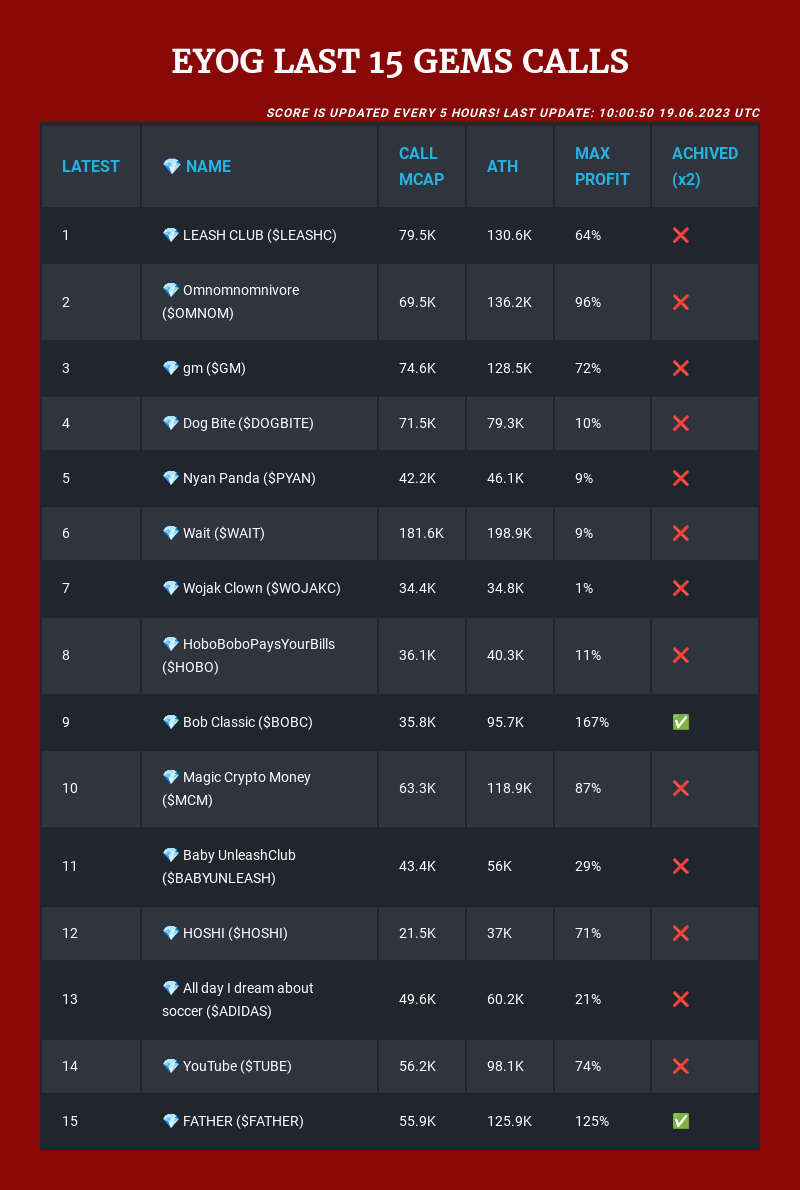Click the gem icon beside HOSHI ($HOSHI)
Viewport: 800px width, 1190px height.
pos(171,933)
